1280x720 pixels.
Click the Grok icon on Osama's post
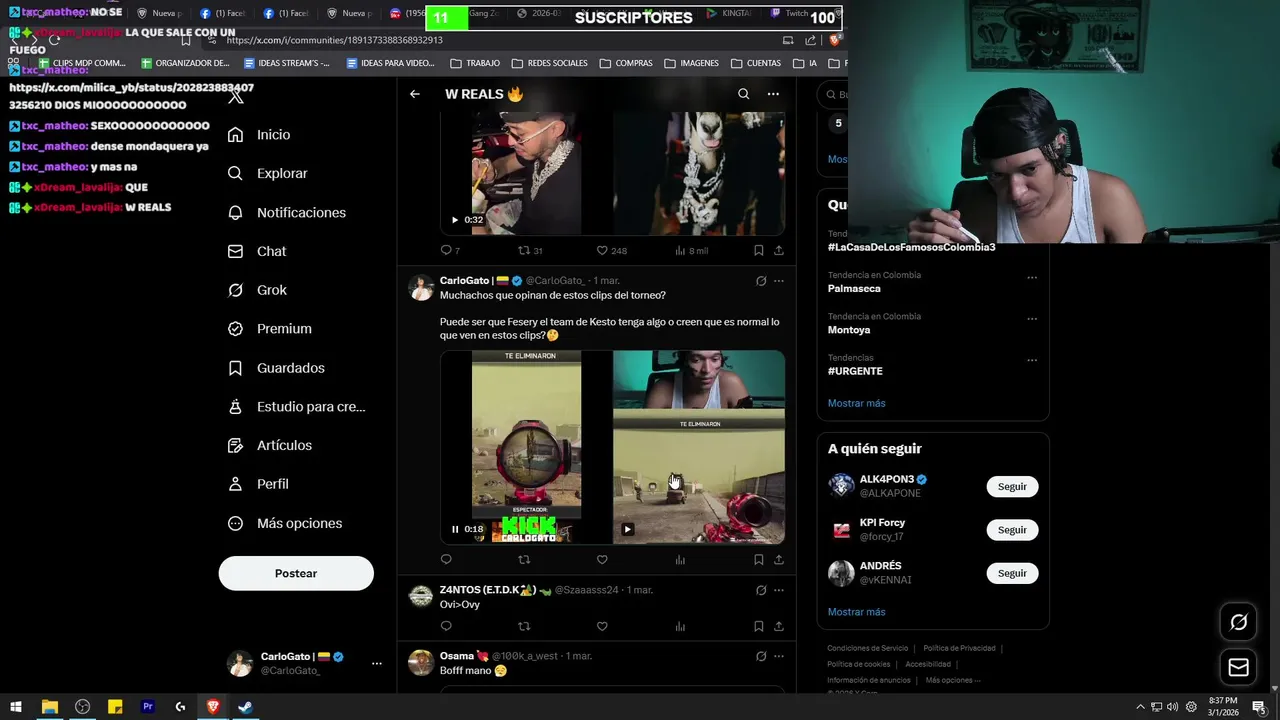[x=761, y=656]
